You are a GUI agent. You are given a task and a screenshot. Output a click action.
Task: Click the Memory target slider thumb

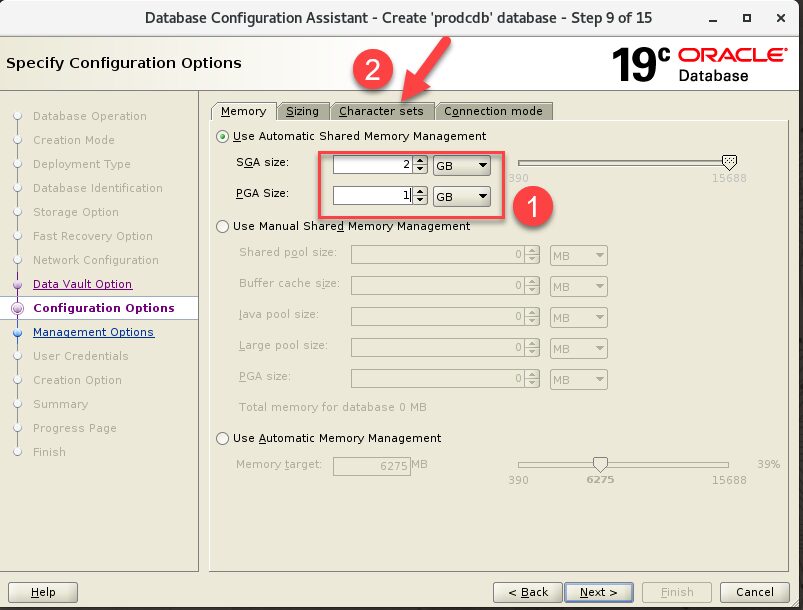(600, 465)
